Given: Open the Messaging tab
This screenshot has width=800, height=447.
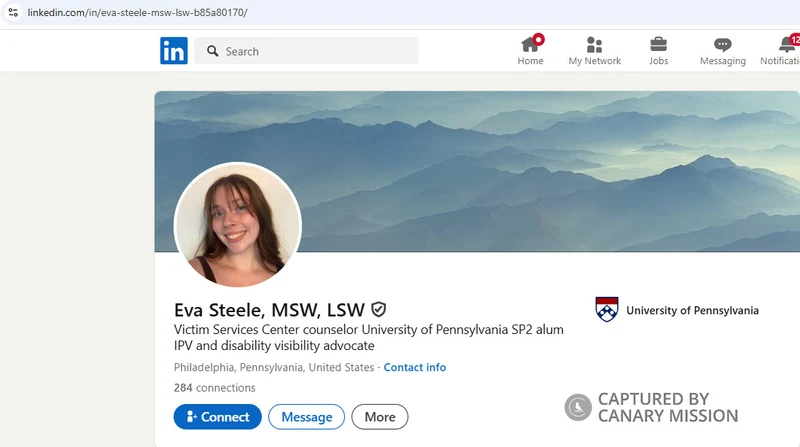Looking at the screenshot, I should [722, 52].
